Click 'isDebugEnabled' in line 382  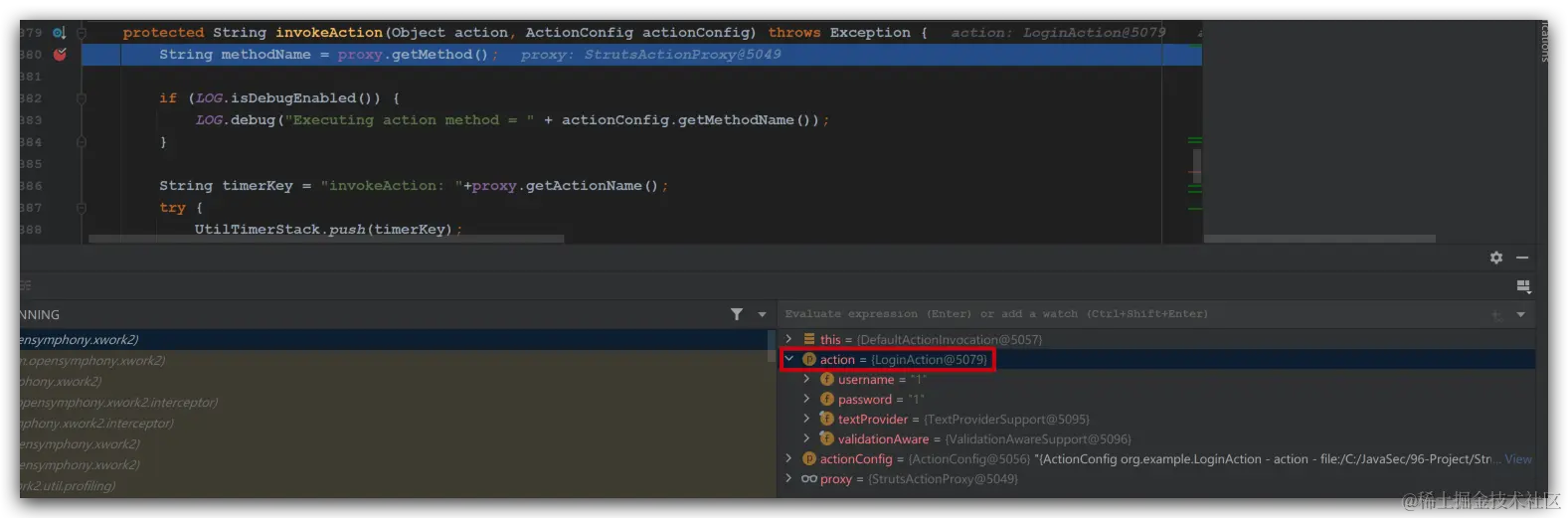(293, 98)
